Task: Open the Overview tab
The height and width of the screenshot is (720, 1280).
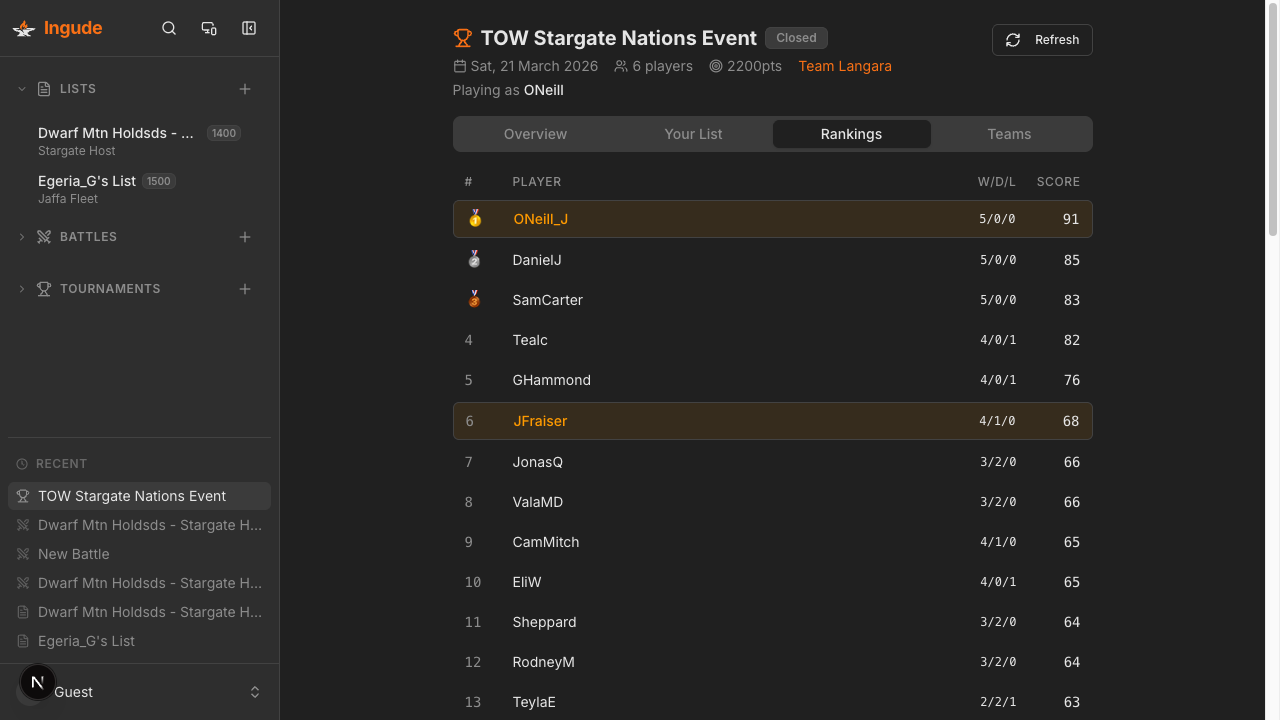Action: (535, 133)
